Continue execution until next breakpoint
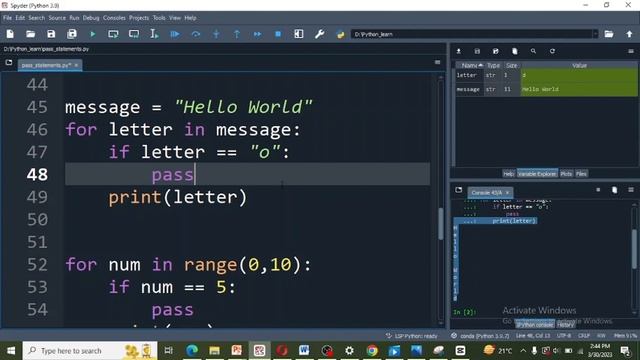The image size is (640, 360). [258, 34]
